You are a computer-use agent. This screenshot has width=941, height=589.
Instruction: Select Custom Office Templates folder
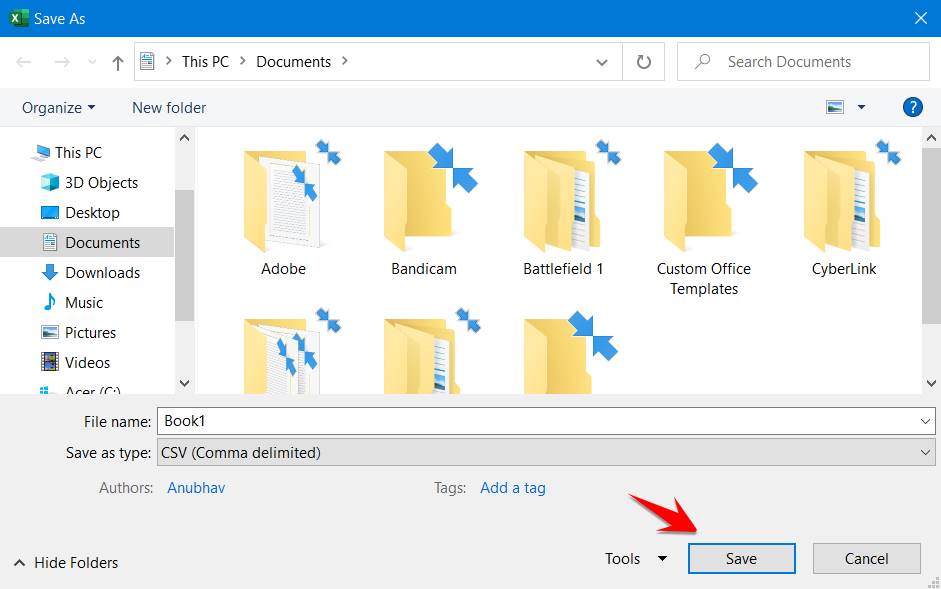[x=703, y=217]
